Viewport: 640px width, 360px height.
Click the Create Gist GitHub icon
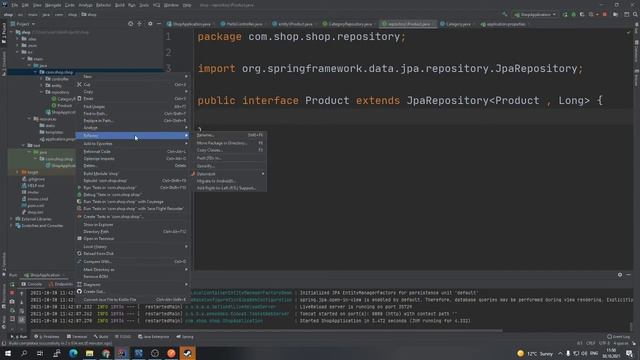pos(79,291)
